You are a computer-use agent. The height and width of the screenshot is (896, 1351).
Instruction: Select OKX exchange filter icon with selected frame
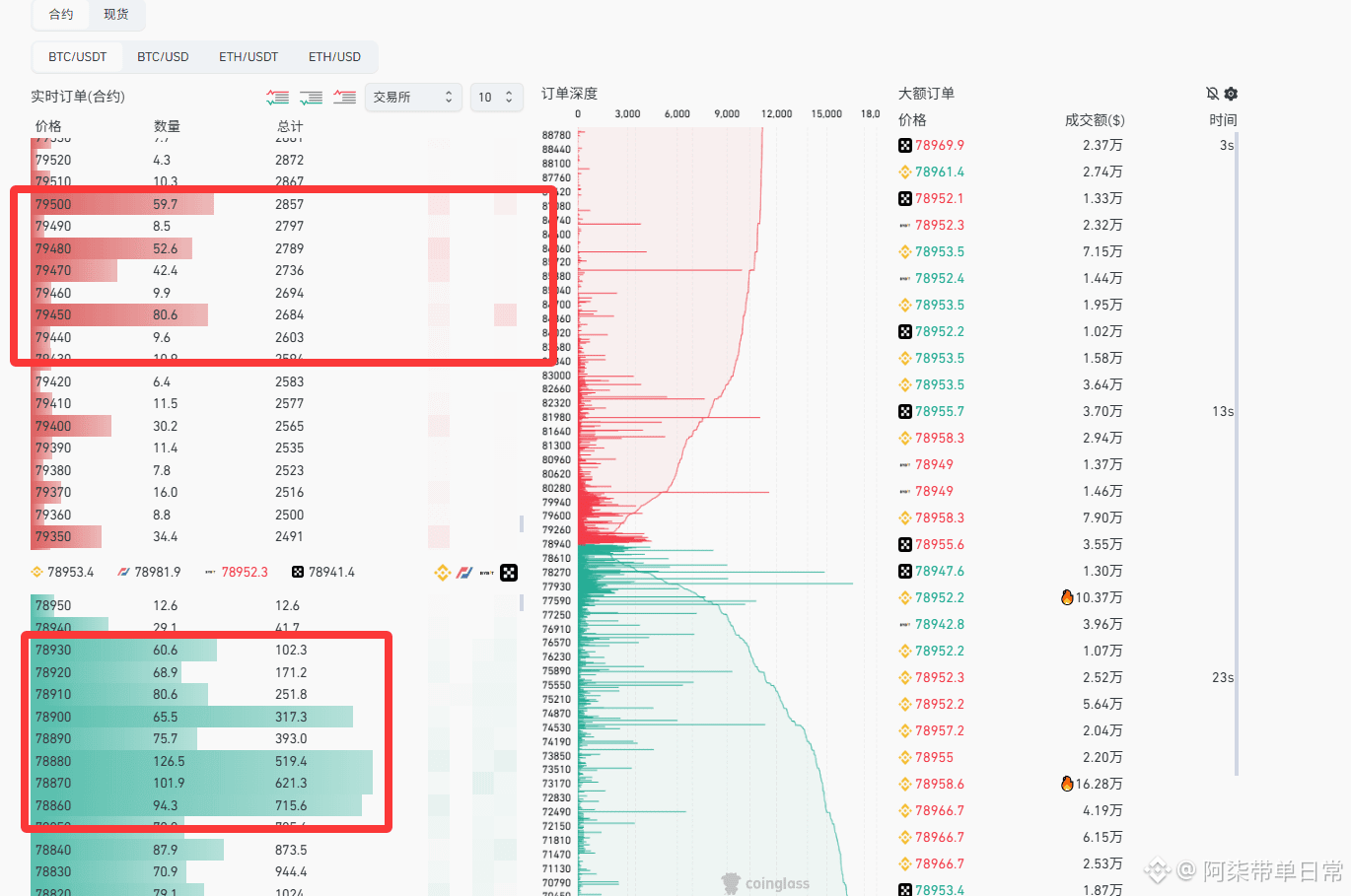(509, 573)
